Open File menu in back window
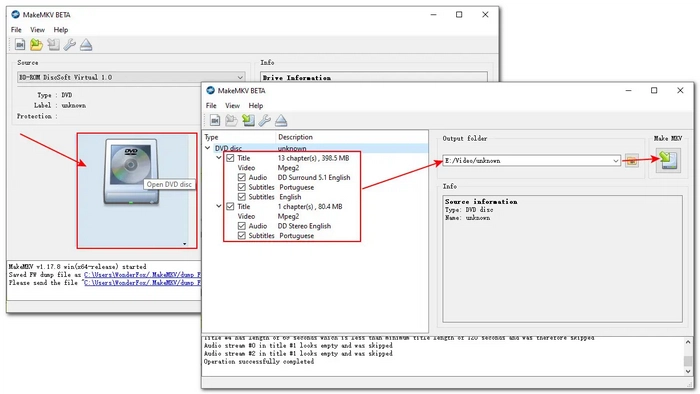This screenshot has height=394, width=700. (16, 30)
